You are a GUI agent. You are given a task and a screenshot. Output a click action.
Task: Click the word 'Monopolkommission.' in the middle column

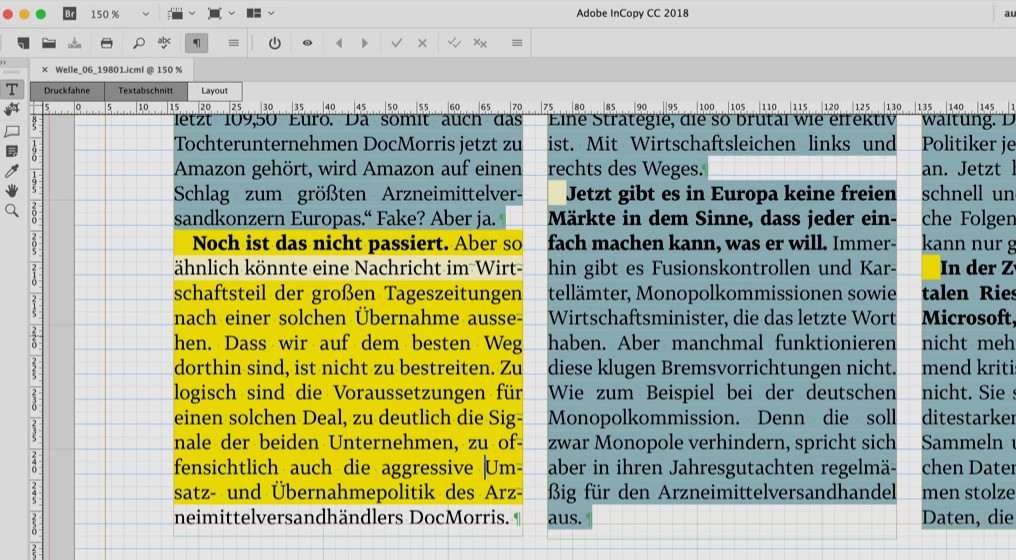pyautogui.click(x=643, y=417)
